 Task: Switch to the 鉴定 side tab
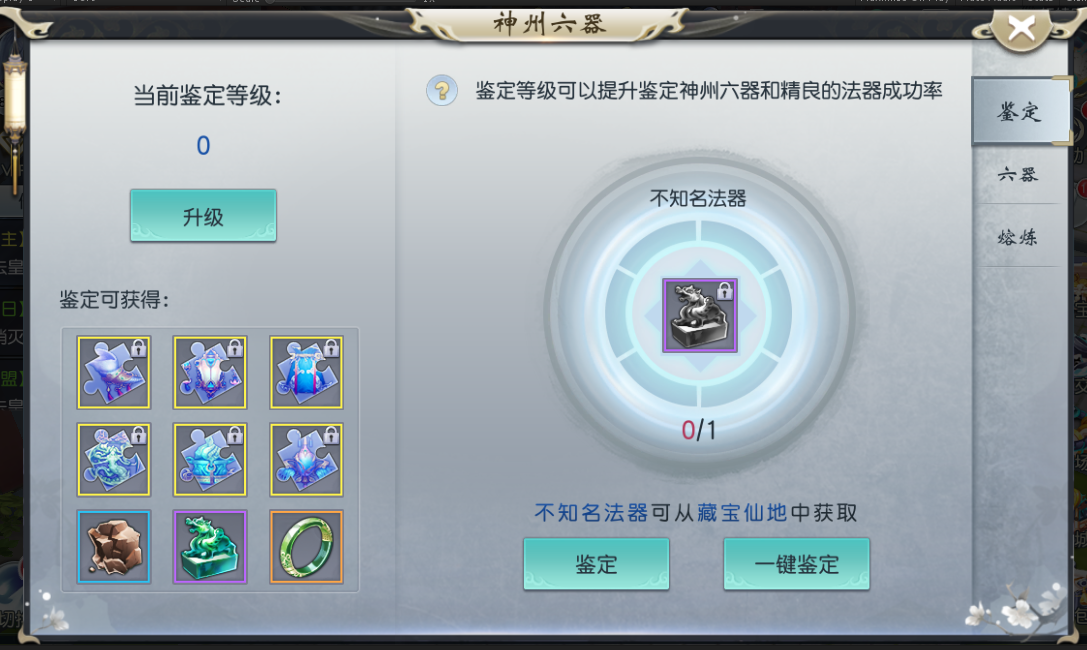pyautogui.click(x=1019, y=112)
